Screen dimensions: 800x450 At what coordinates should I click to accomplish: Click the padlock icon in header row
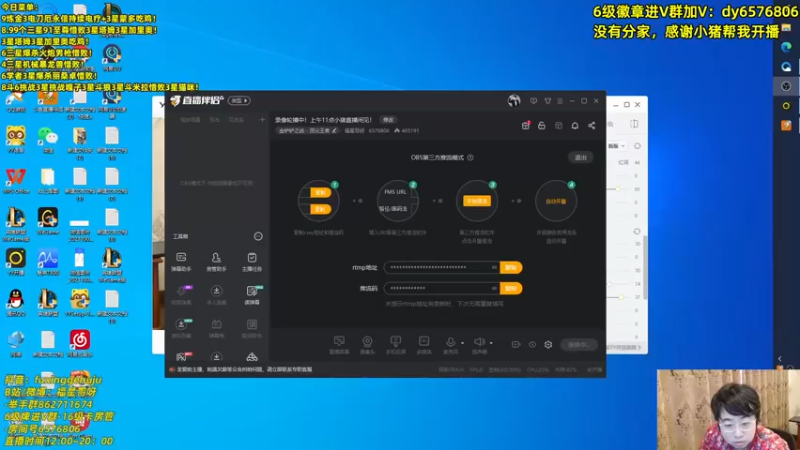(542, 125)
